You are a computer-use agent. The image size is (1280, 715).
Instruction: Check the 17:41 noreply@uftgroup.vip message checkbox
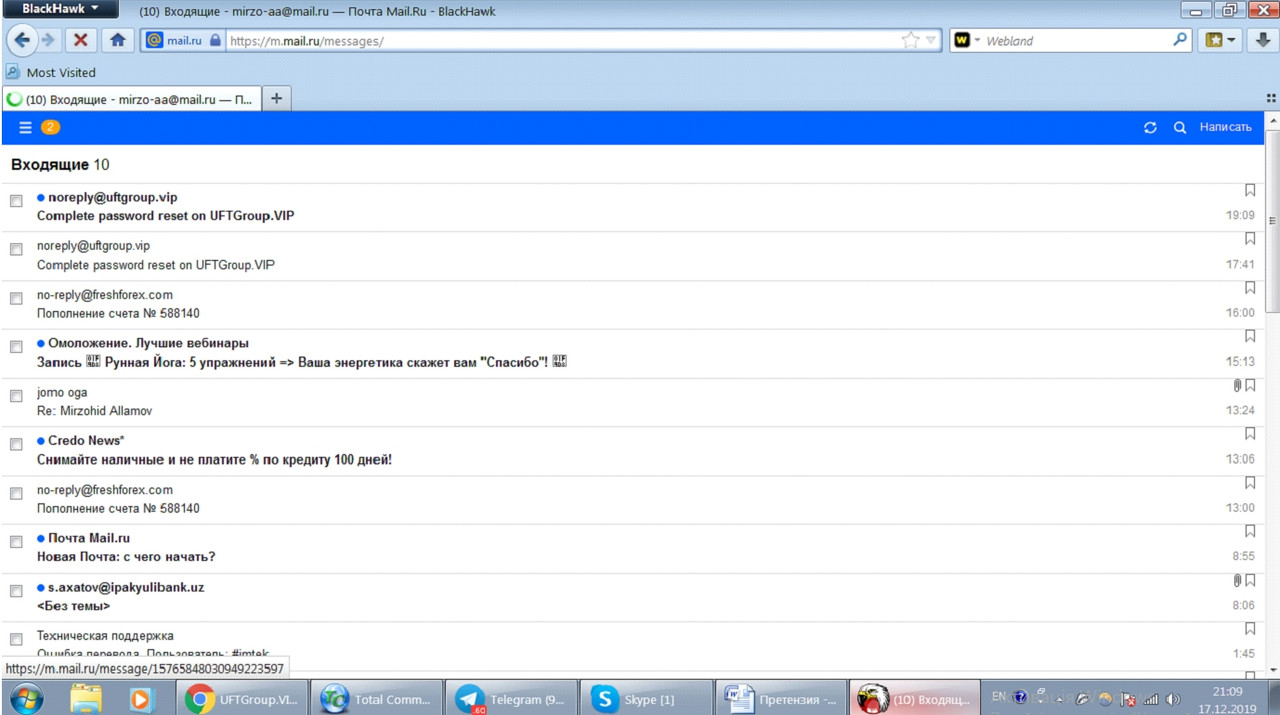pyautogui.click(x=16, y=250)
